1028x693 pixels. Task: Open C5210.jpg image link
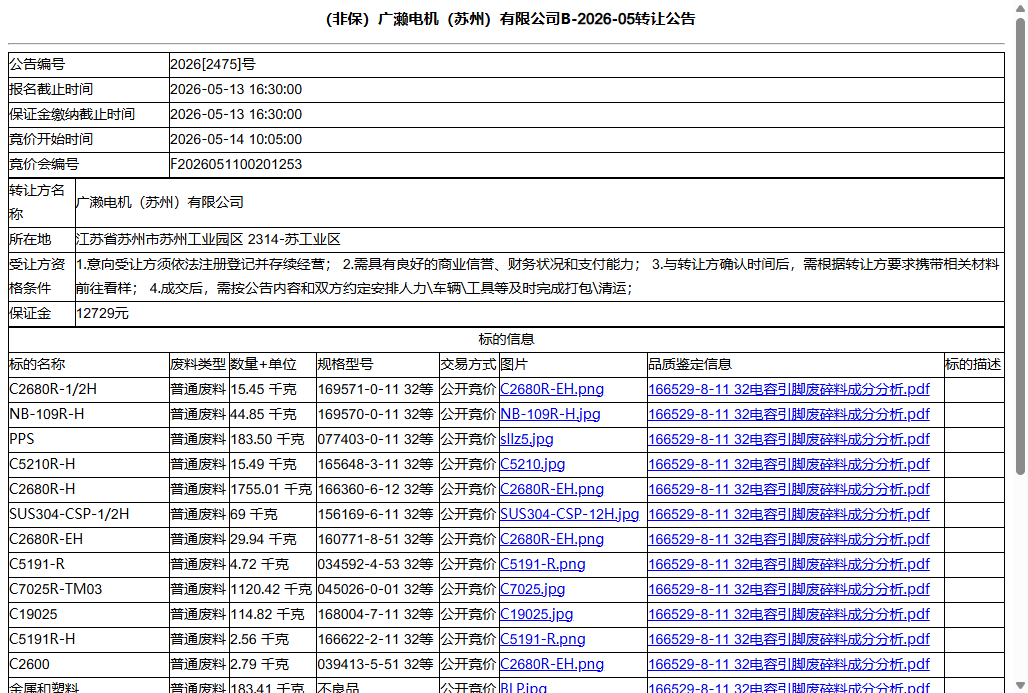[532, 464]
